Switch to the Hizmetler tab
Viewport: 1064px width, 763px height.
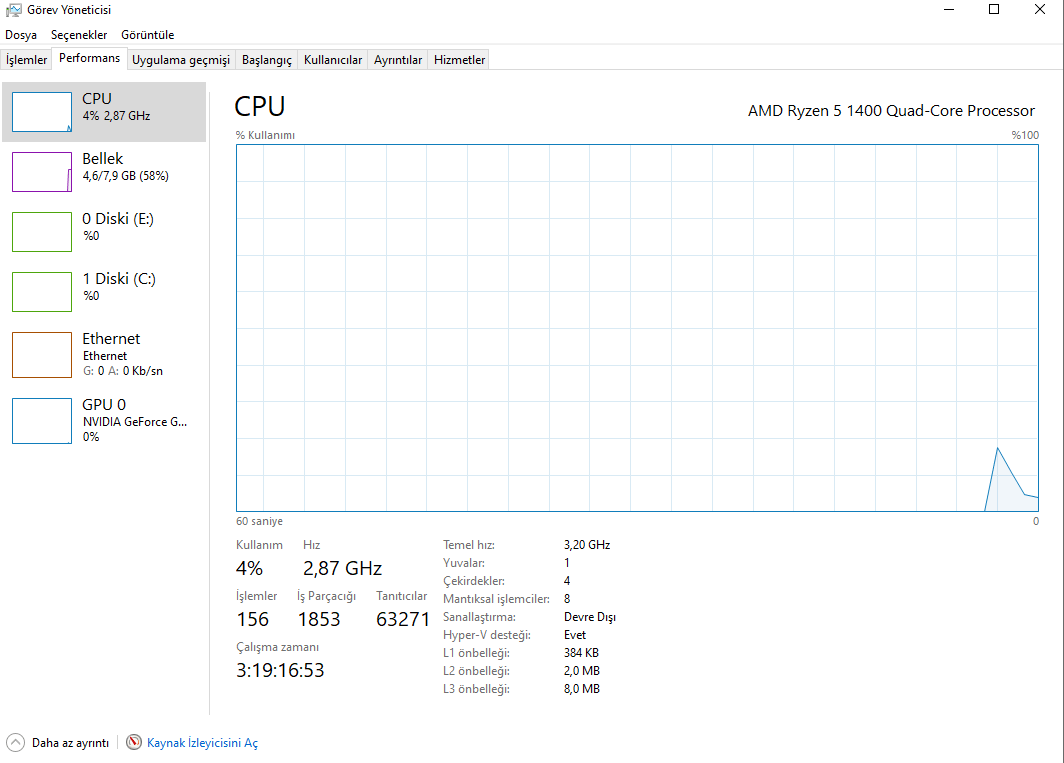(x=459, y=60)
